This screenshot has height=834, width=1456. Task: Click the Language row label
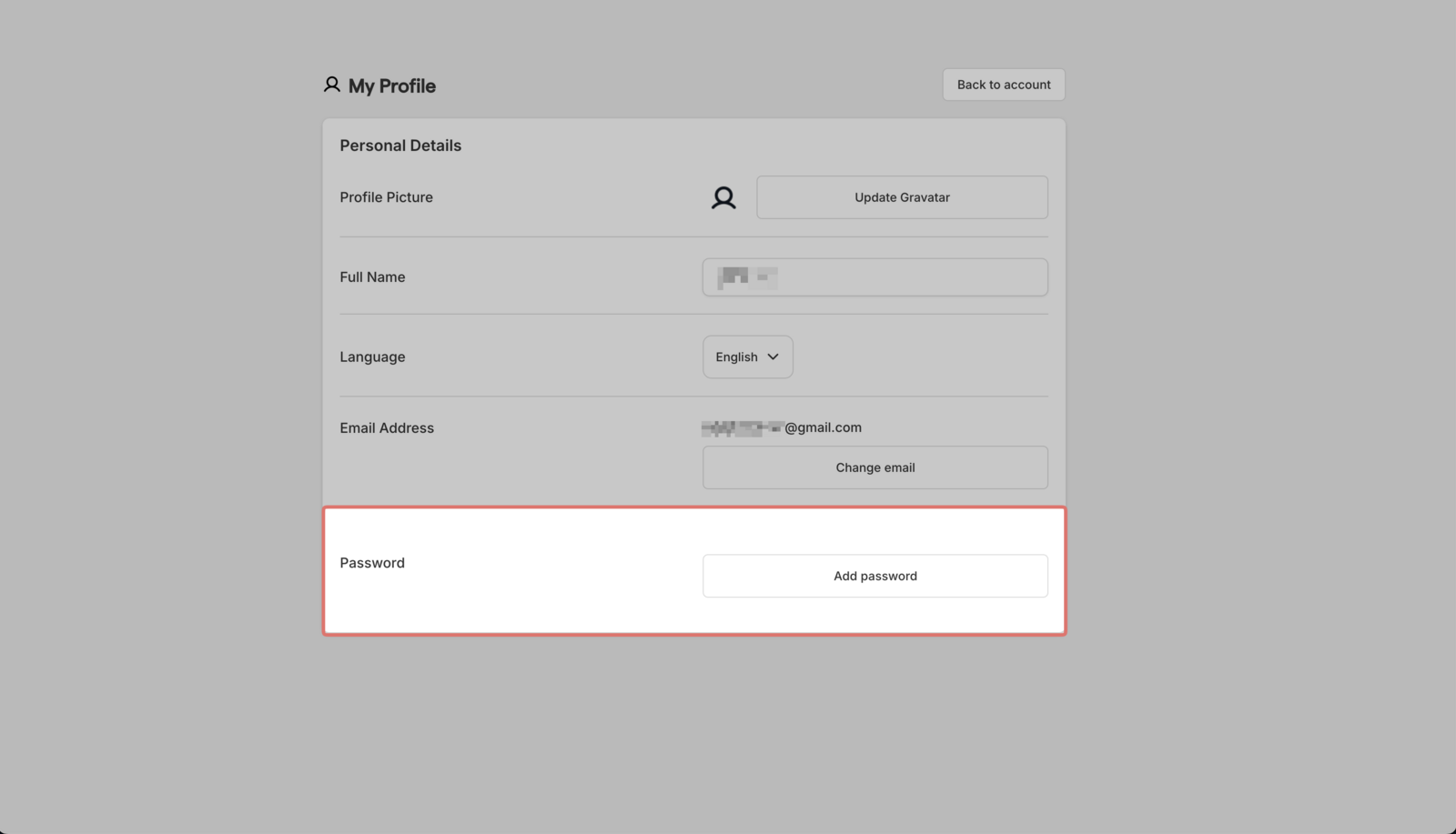click(x=372, y=357)
